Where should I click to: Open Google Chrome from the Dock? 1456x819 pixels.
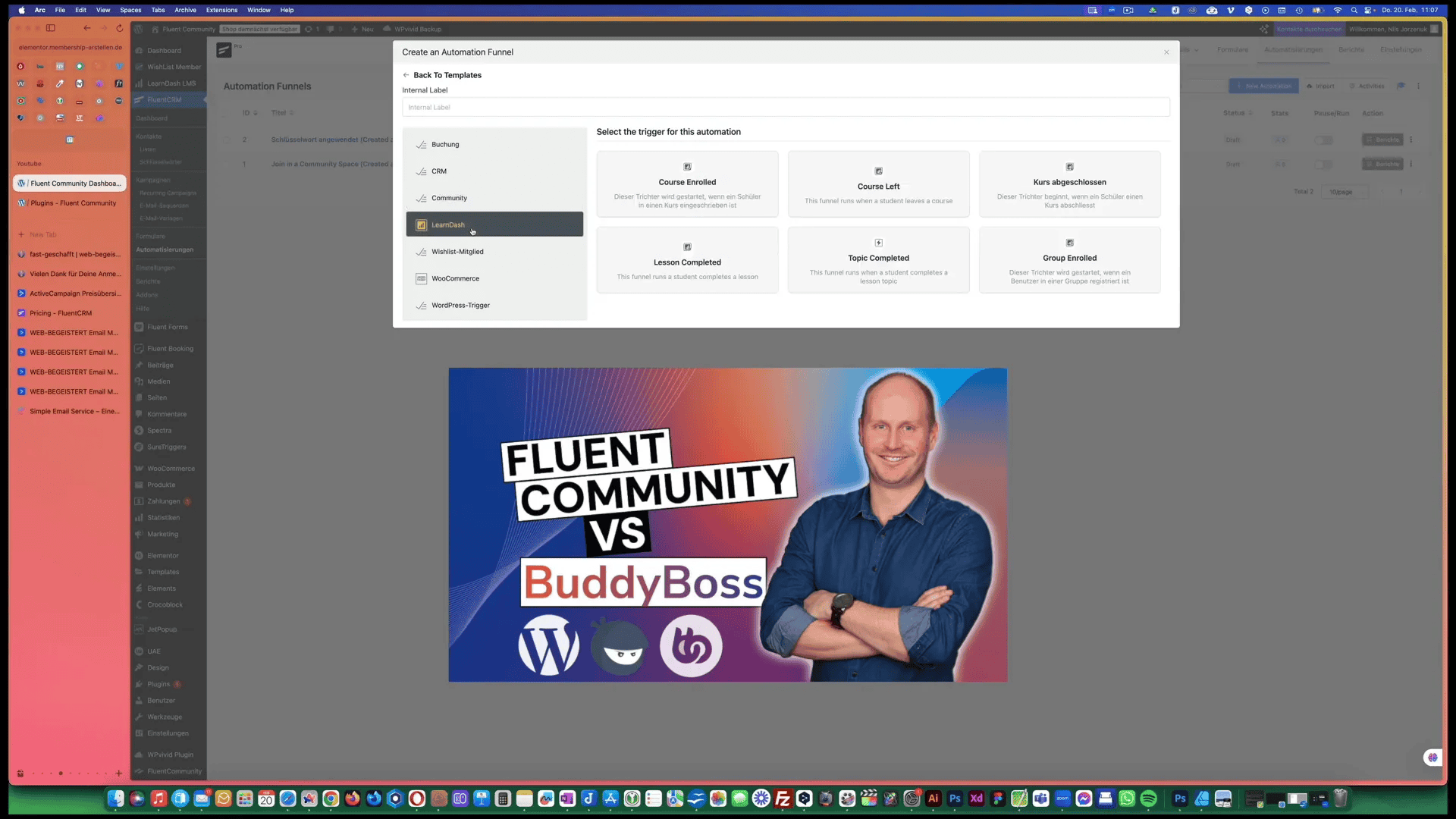click(x=331, y=799)
